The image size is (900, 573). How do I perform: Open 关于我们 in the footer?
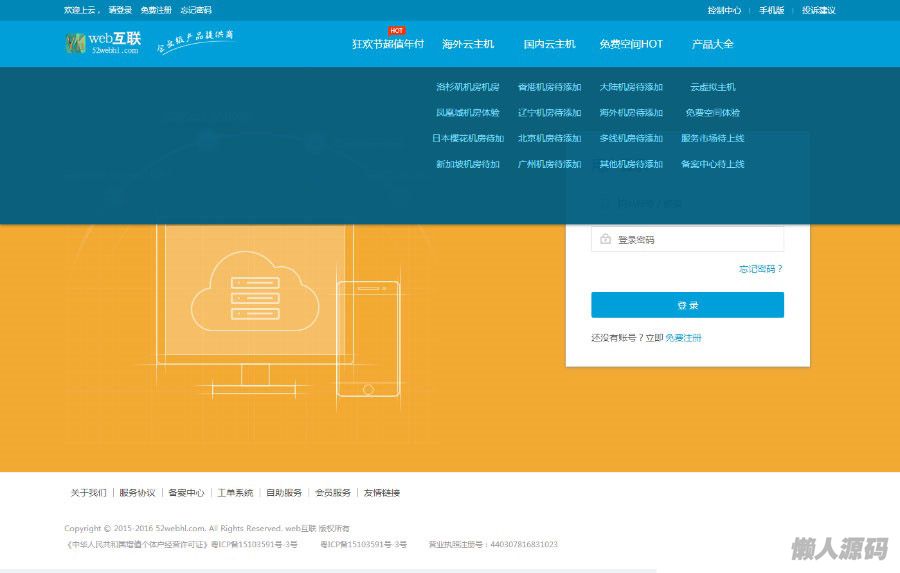(x=88, y=493)
